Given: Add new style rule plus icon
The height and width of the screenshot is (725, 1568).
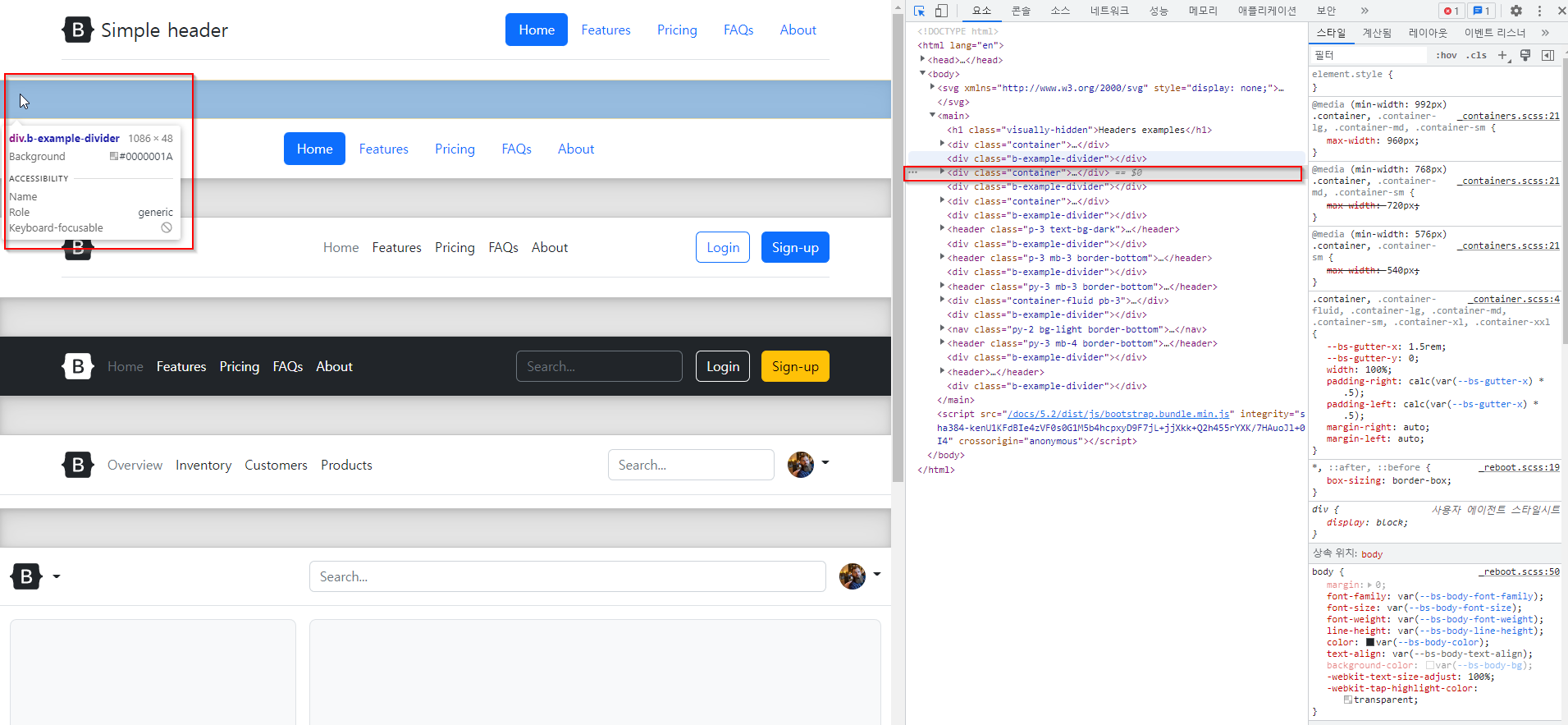Looking at the screenshot, I should (x=1502, y=55).
